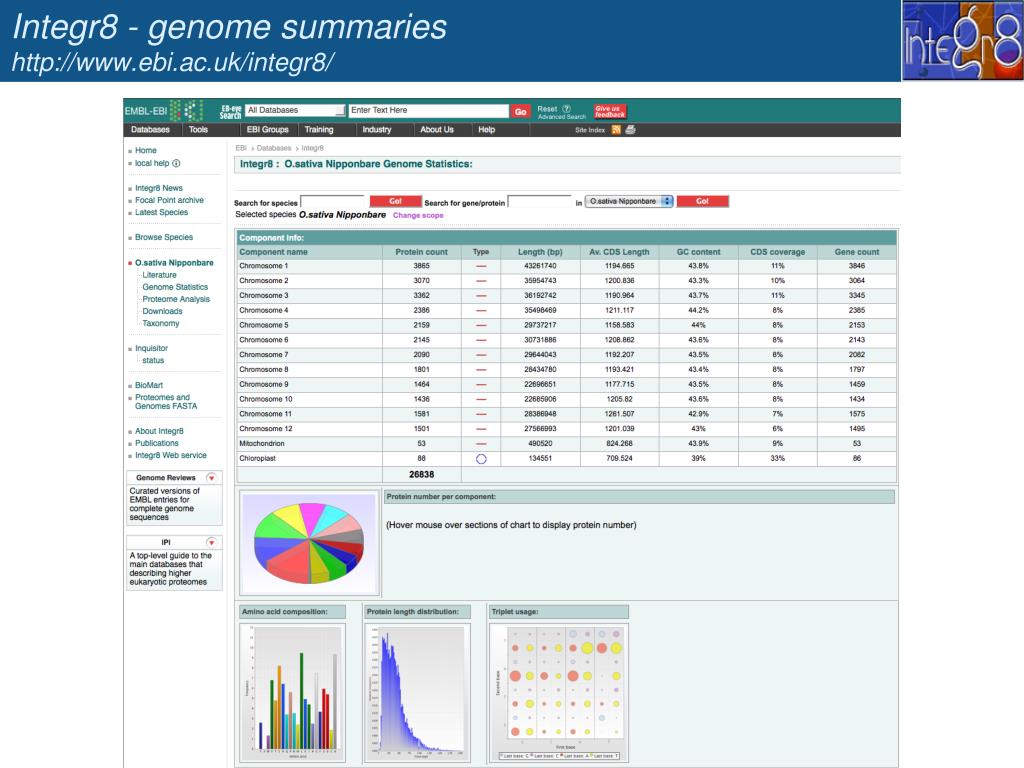The image size is (1024, 768).
Task: Open the EBI Groups menu
Action: tap(268, 130)
